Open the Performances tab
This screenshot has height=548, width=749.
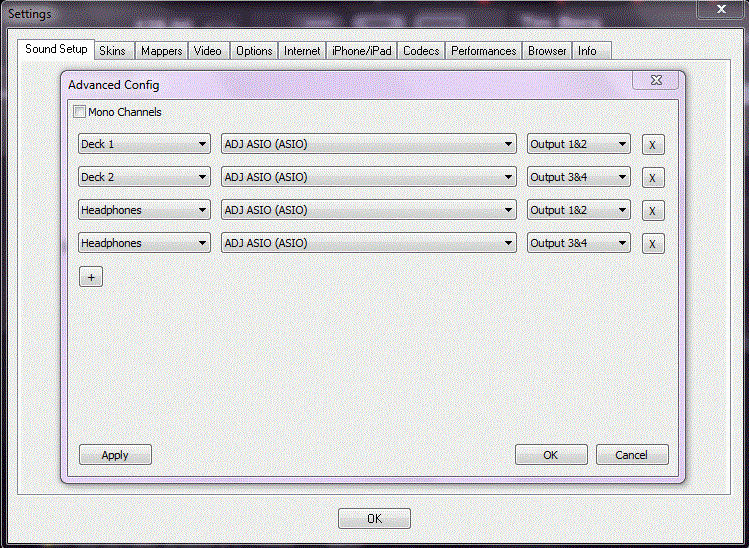[483, 51]
